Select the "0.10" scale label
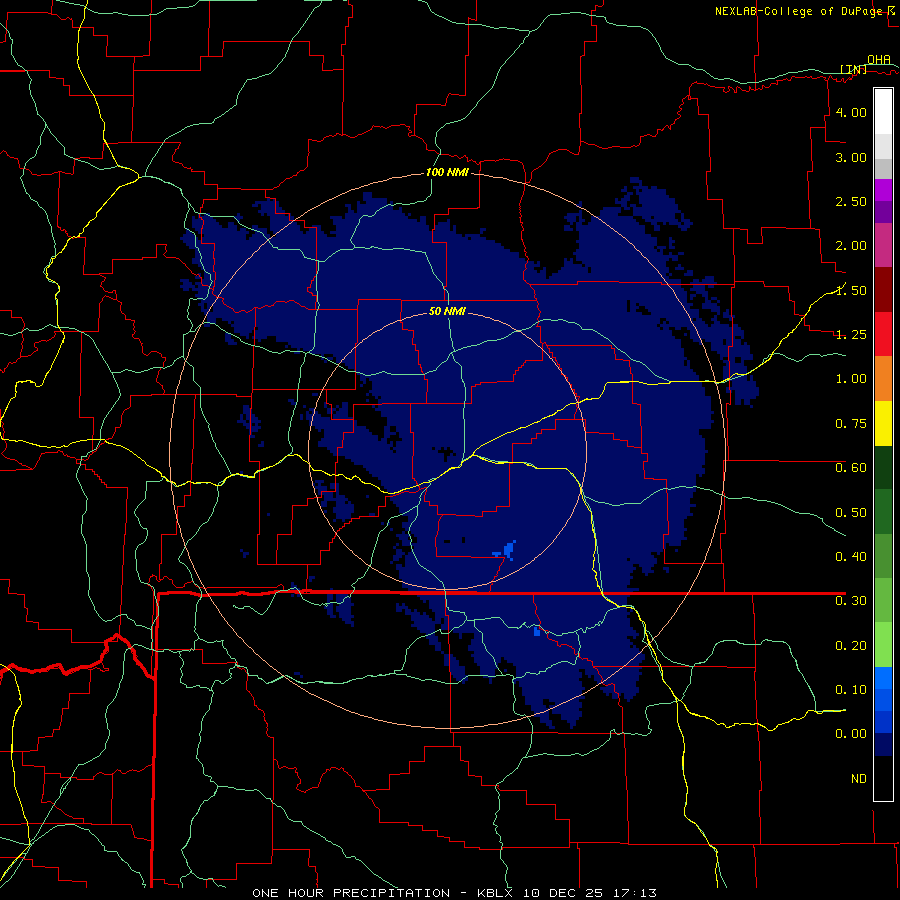This screenshot has width=900, height=900. point(851,689)
